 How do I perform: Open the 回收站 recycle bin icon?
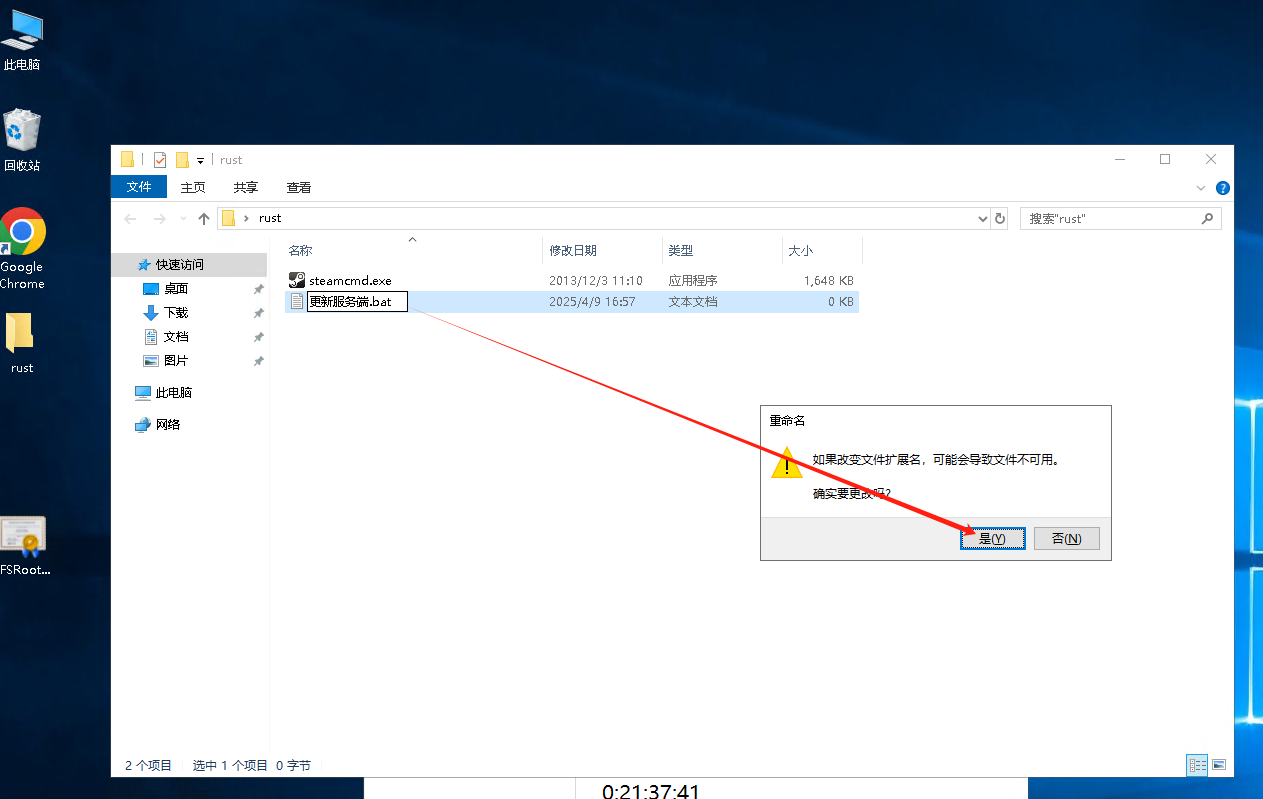click(x=22, y=140)
